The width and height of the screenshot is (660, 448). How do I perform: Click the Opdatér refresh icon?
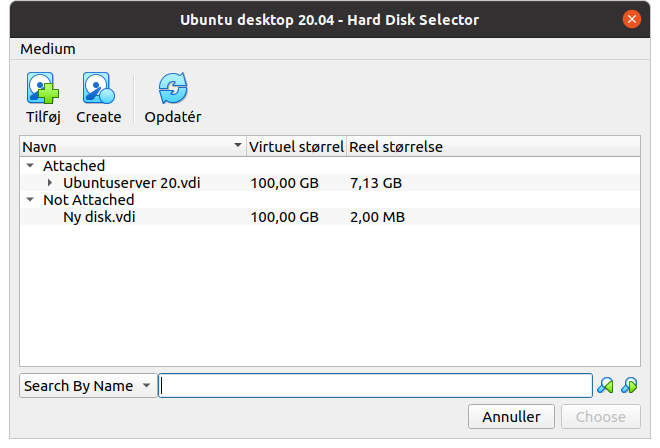click(x=173, y=88)
